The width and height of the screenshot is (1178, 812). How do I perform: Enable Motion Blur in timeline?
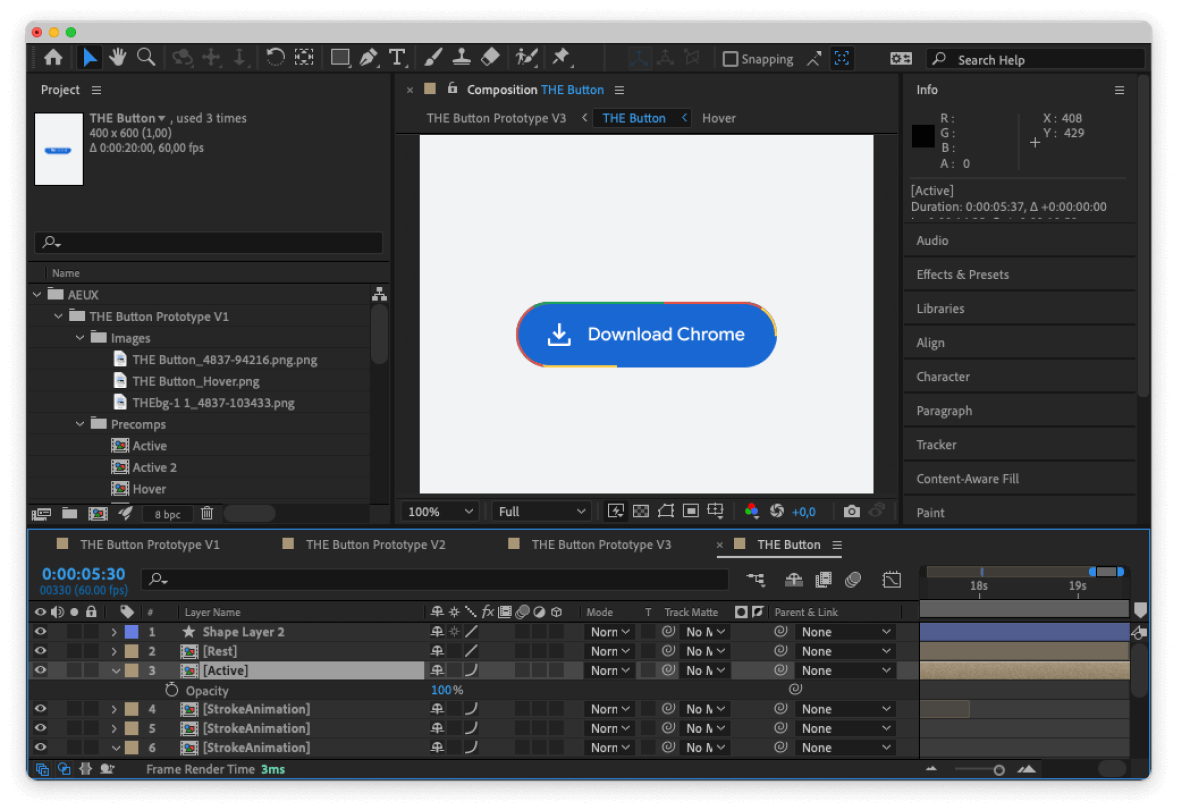(853, 579)
